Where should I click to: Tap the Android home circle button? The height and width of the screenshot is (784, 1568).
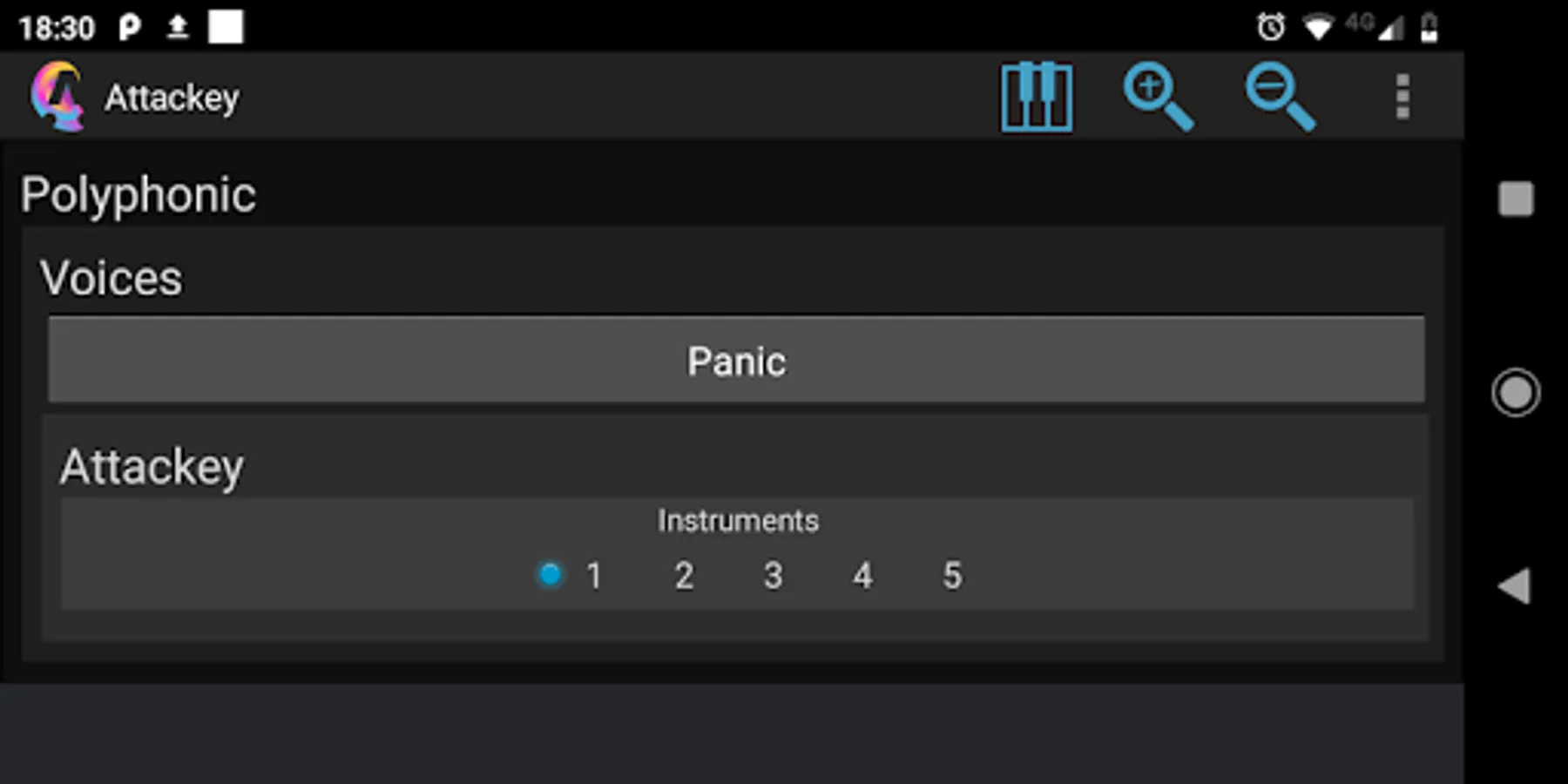pos(1516,393)
